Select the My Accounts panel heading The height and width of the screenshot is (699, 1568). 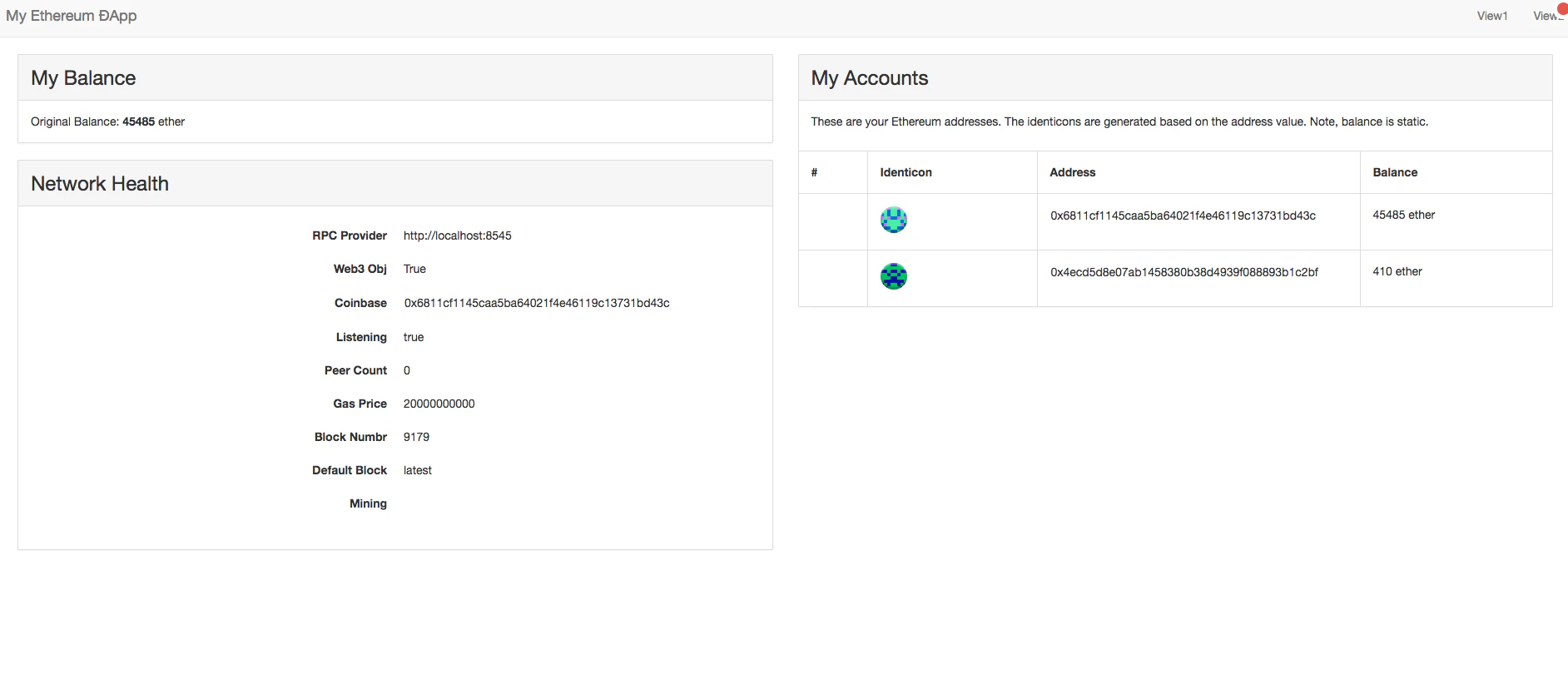[870, 78]
